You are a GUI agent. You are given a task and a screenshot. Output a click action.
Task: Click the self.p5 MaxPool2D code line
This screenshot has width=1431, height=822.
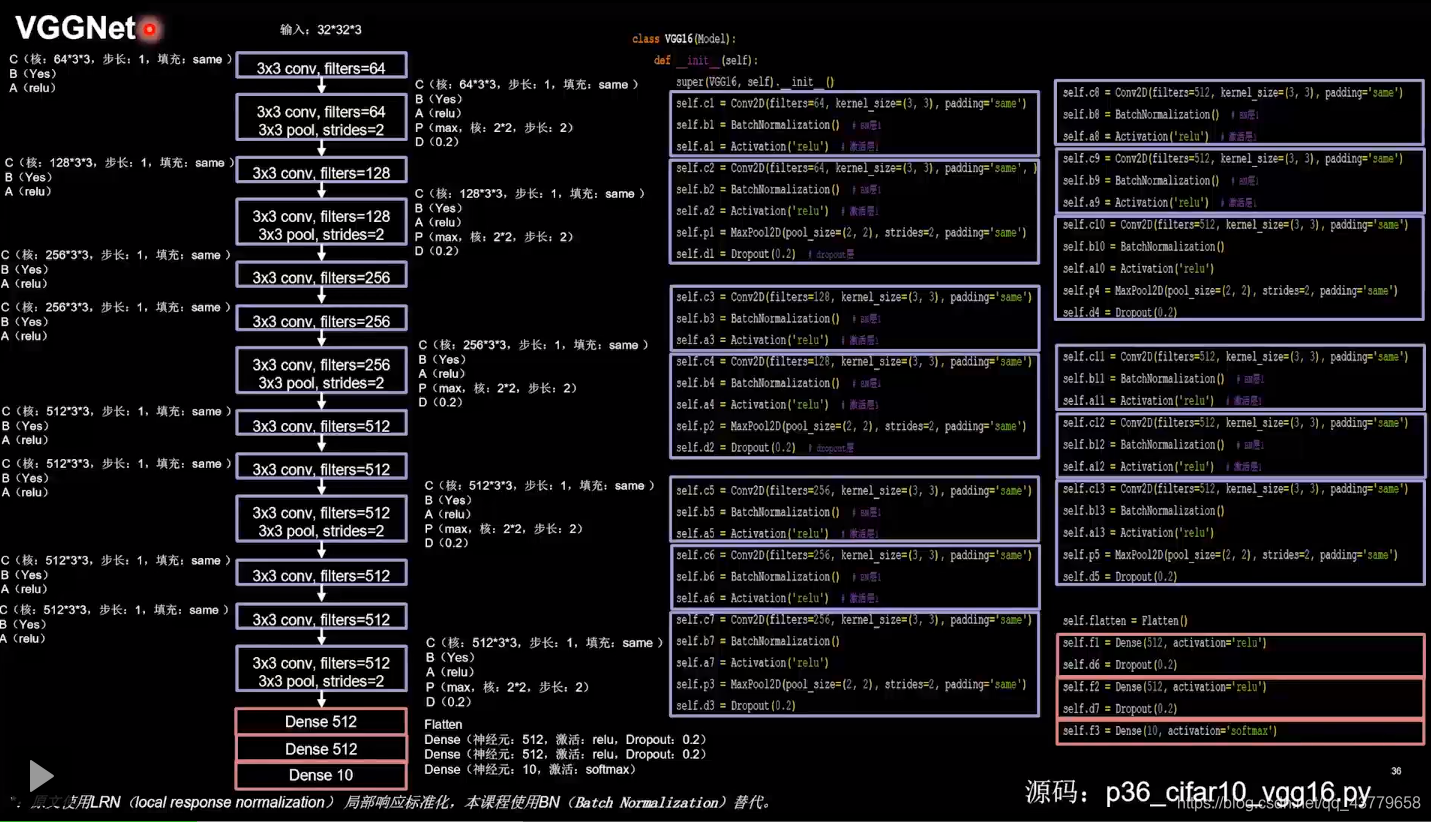1230,555
